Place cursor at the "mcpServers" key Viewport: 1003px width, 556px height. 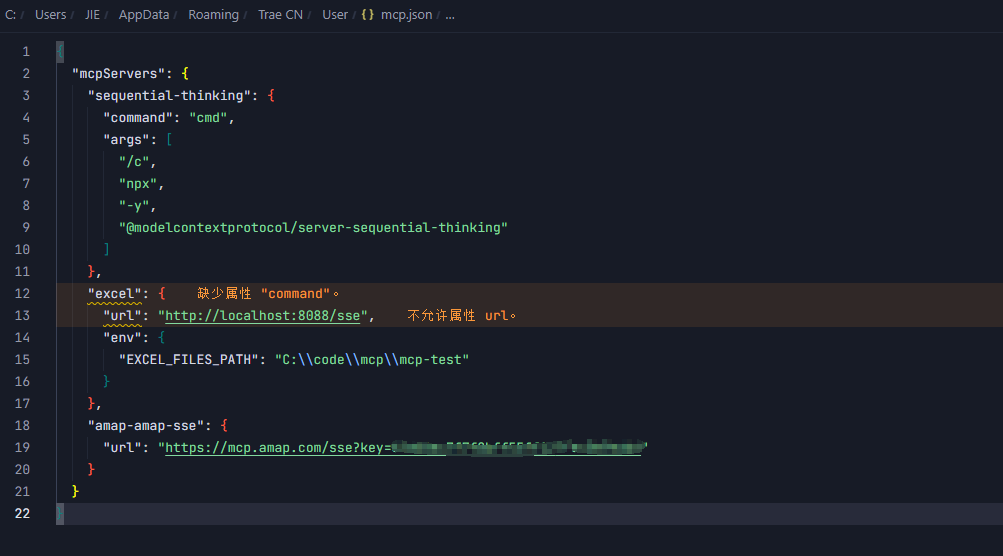click(118, 74)
